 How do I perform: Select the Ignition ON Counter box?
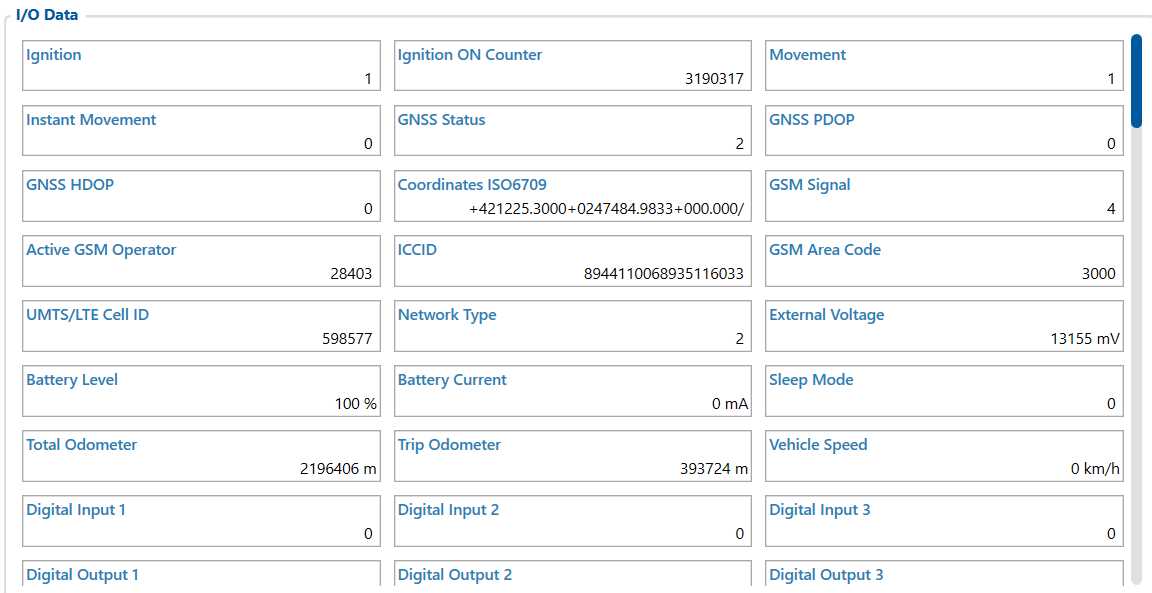click(572, 66)
